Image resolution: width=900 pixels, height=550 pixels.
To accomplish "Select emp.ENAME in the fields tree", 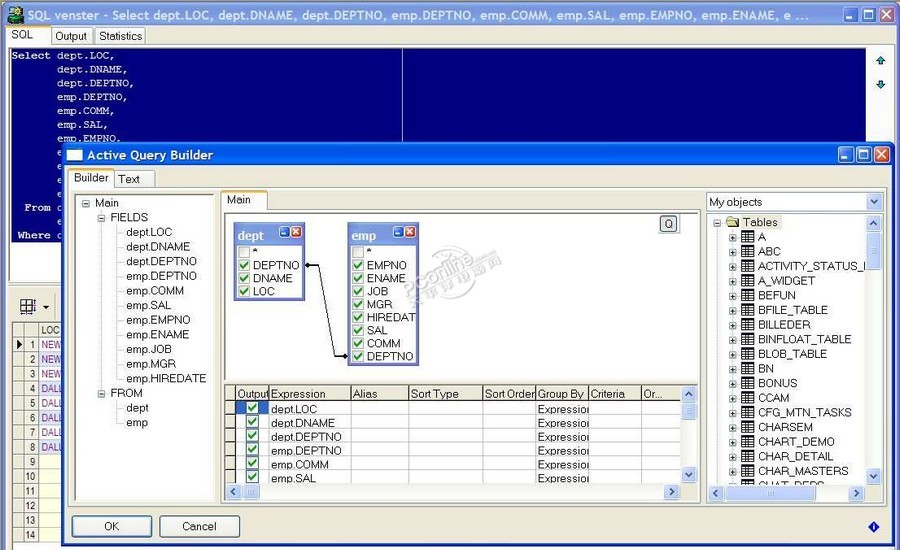I will tap(157, 335).
